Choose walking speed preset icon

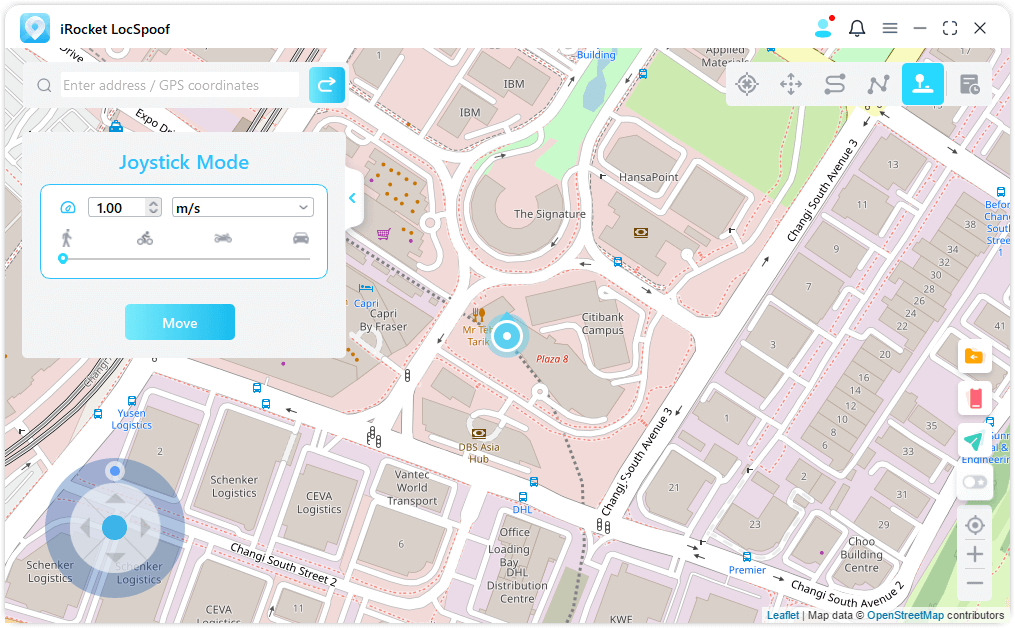click(66, 238)
